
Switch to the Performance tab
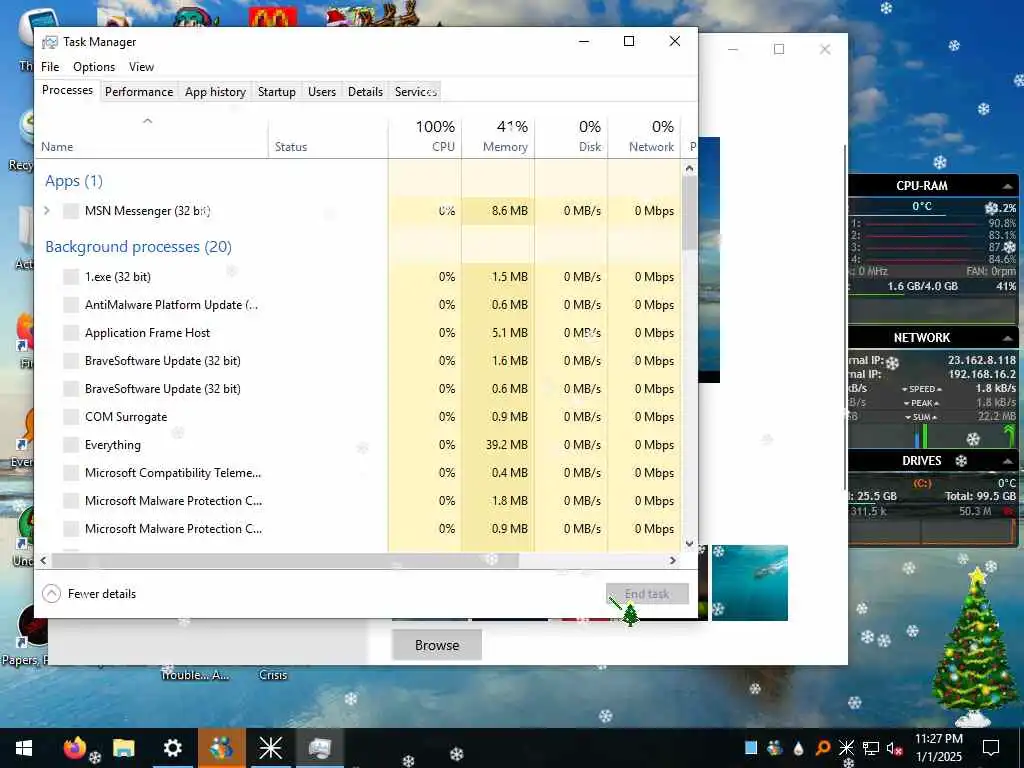coord(139,92)
